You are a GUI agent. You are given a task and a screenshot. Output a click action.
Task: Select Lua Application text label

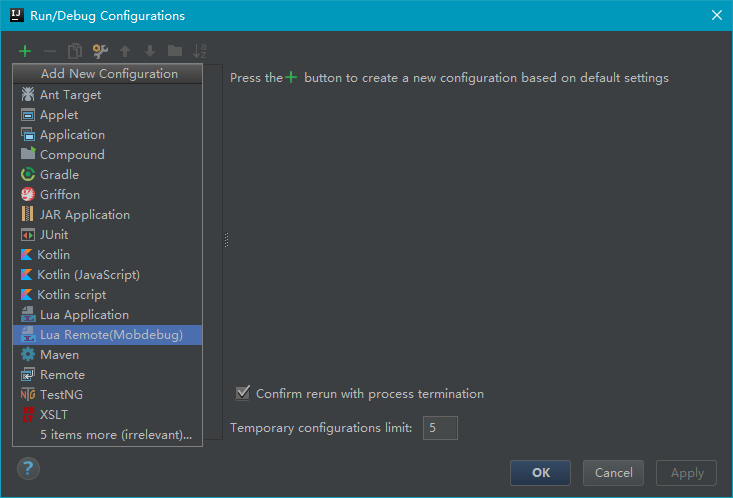(x=84, y=315)
